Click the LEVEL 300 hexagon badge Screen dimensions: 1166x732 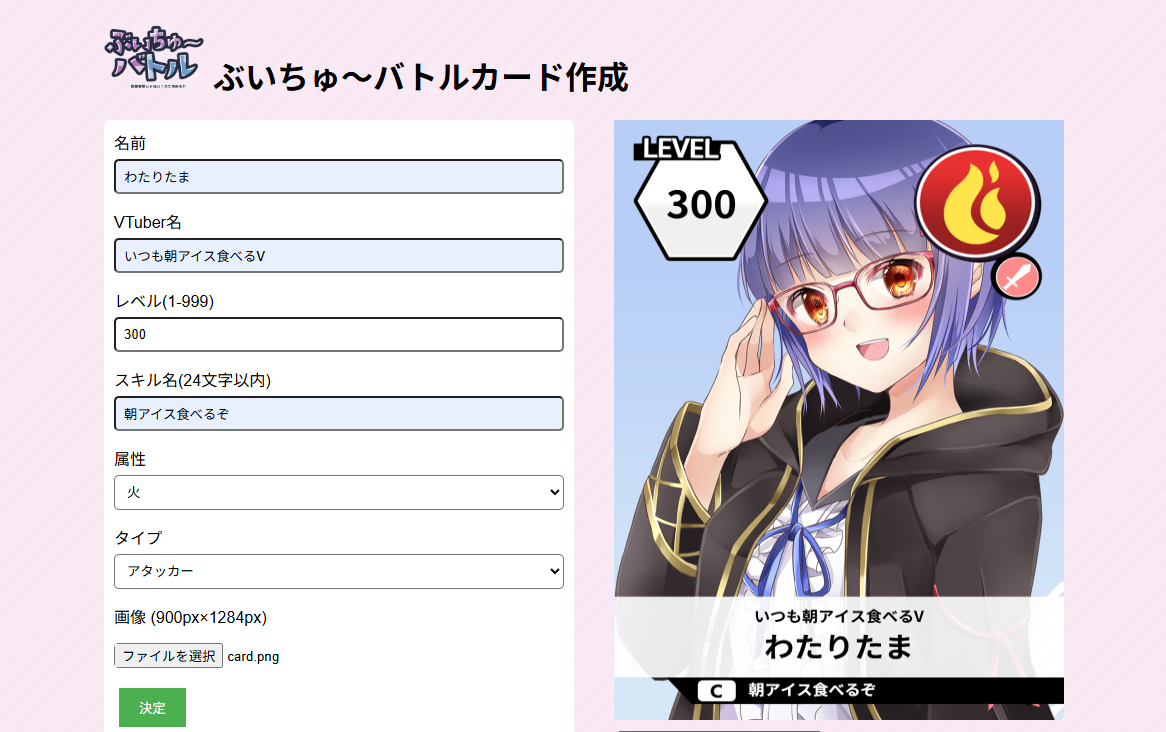tap(700, 198)
